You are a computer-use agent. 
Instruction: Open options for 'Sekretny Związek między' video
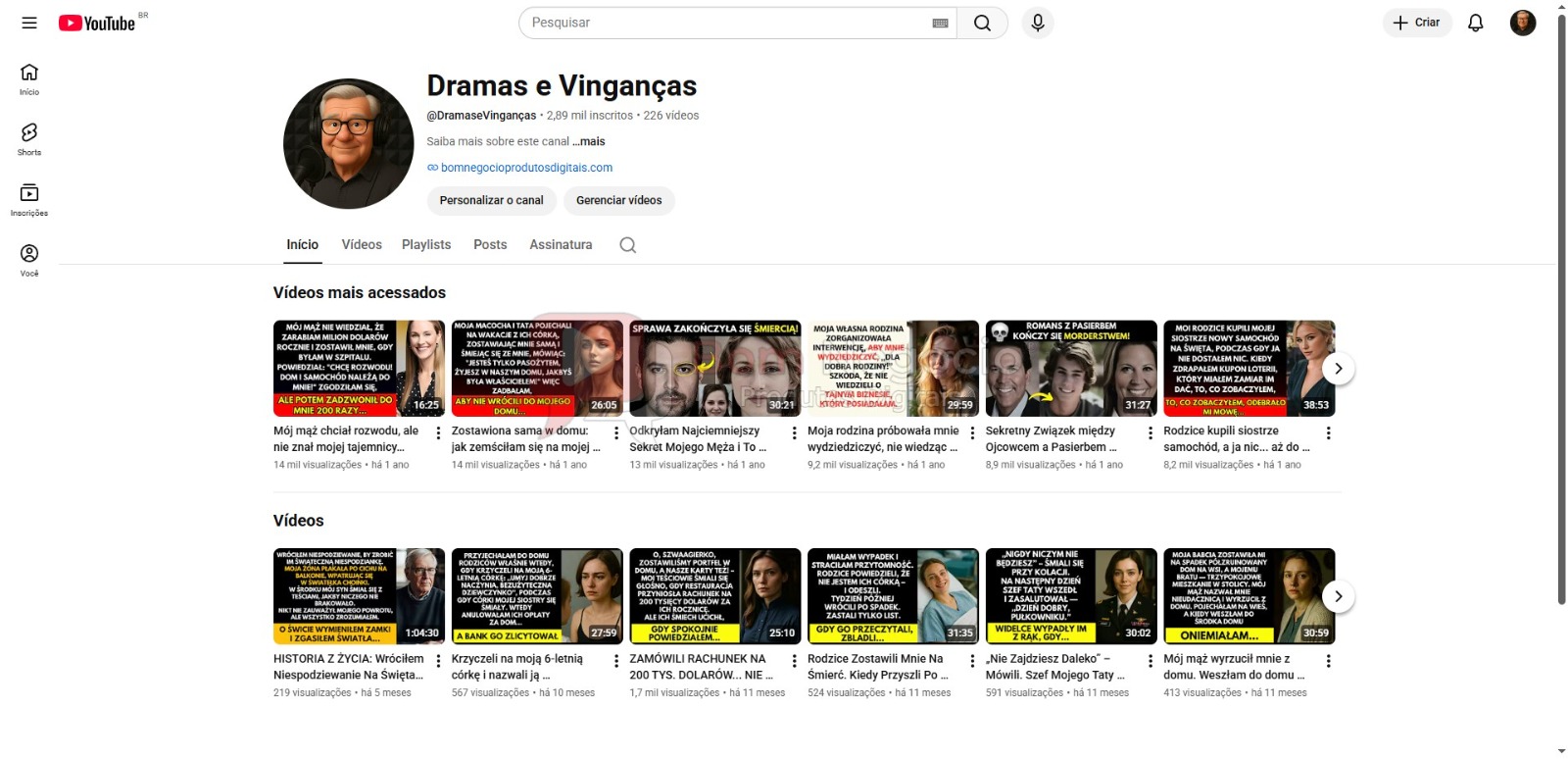tap(1151, 432)
